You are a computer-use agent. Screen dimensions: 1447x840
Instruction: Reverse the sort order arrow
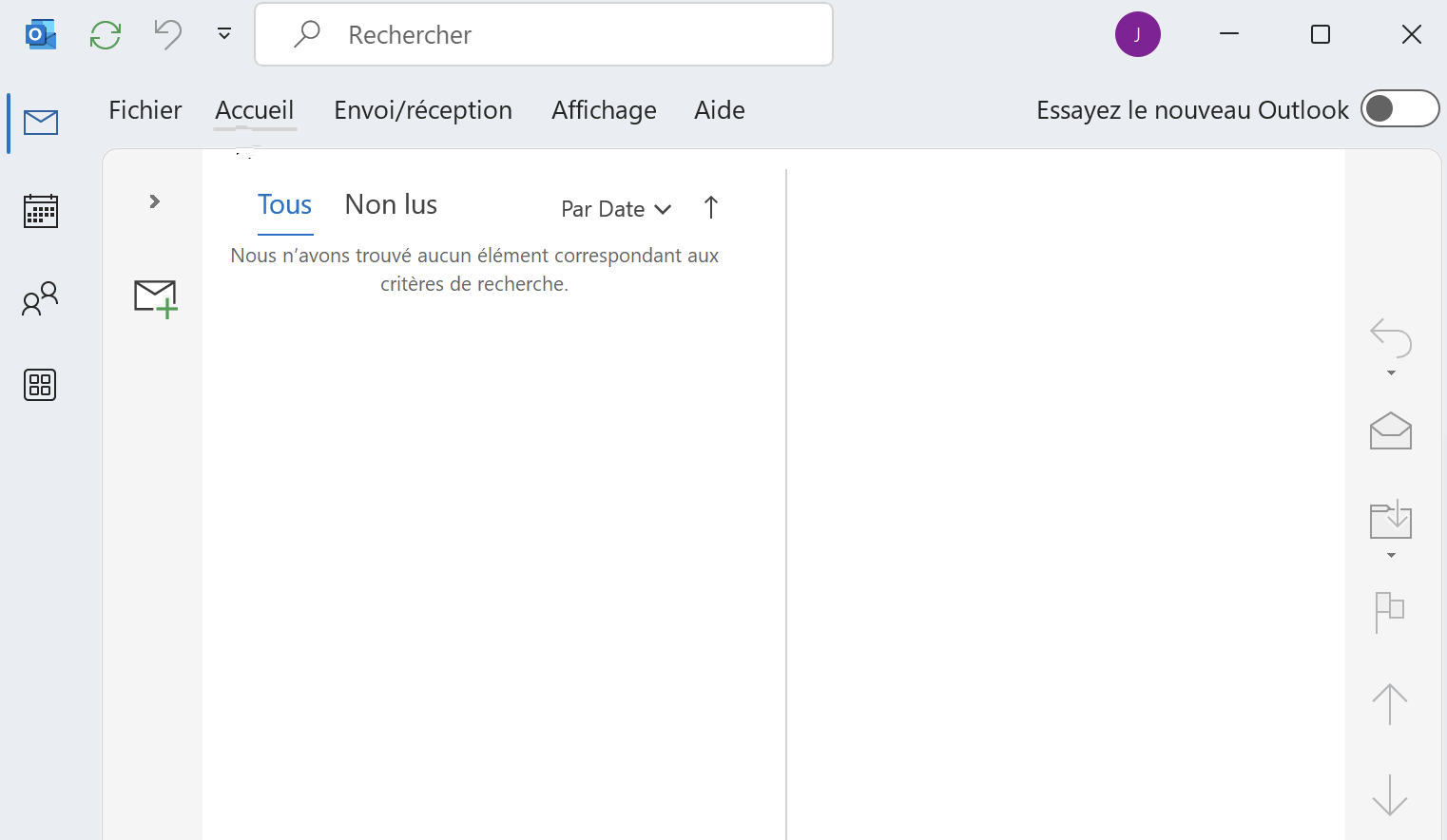(x=710, y=208)
